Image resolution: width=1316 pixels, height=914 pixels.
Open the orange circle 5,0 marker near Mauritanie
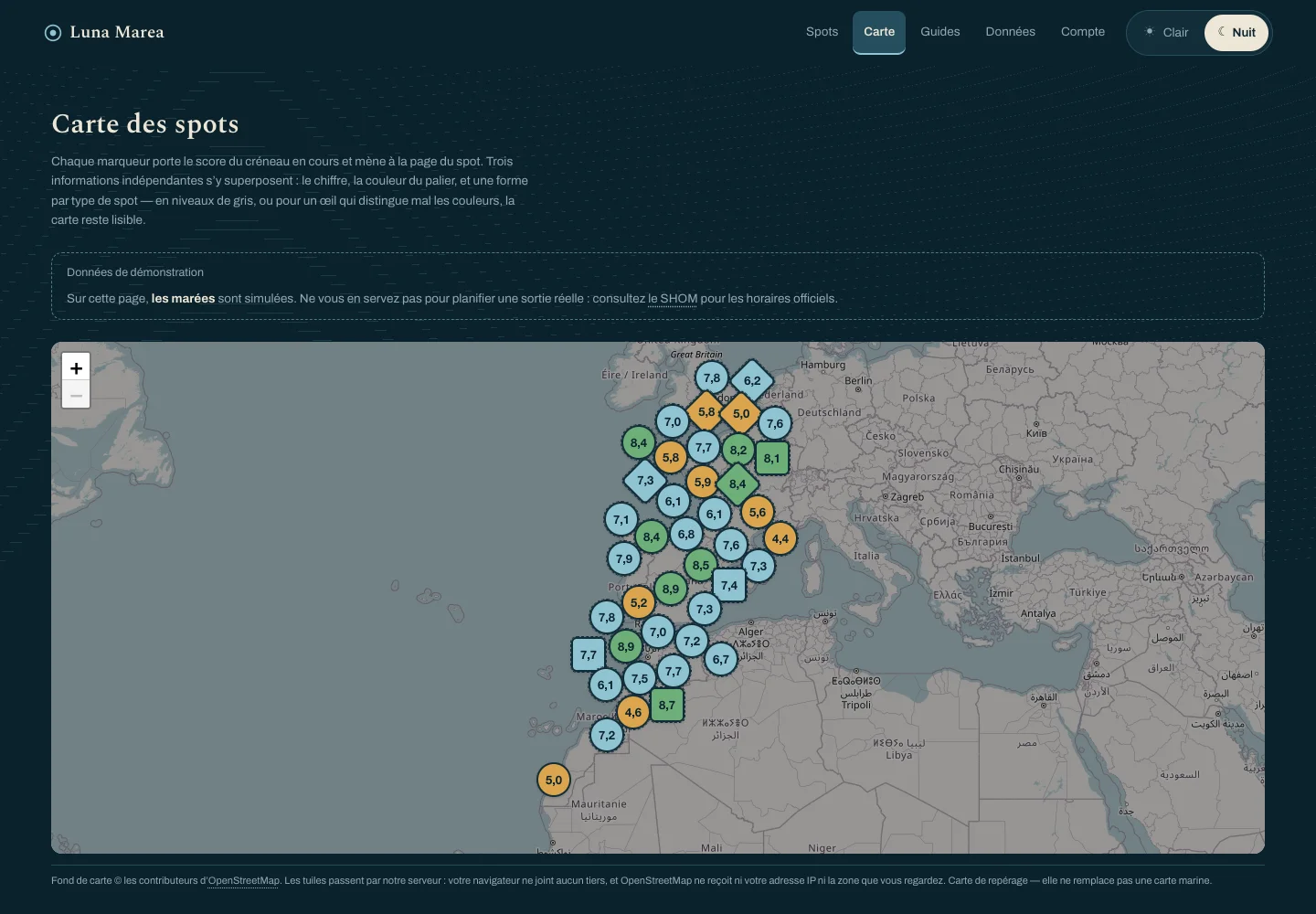click(554, 780)
